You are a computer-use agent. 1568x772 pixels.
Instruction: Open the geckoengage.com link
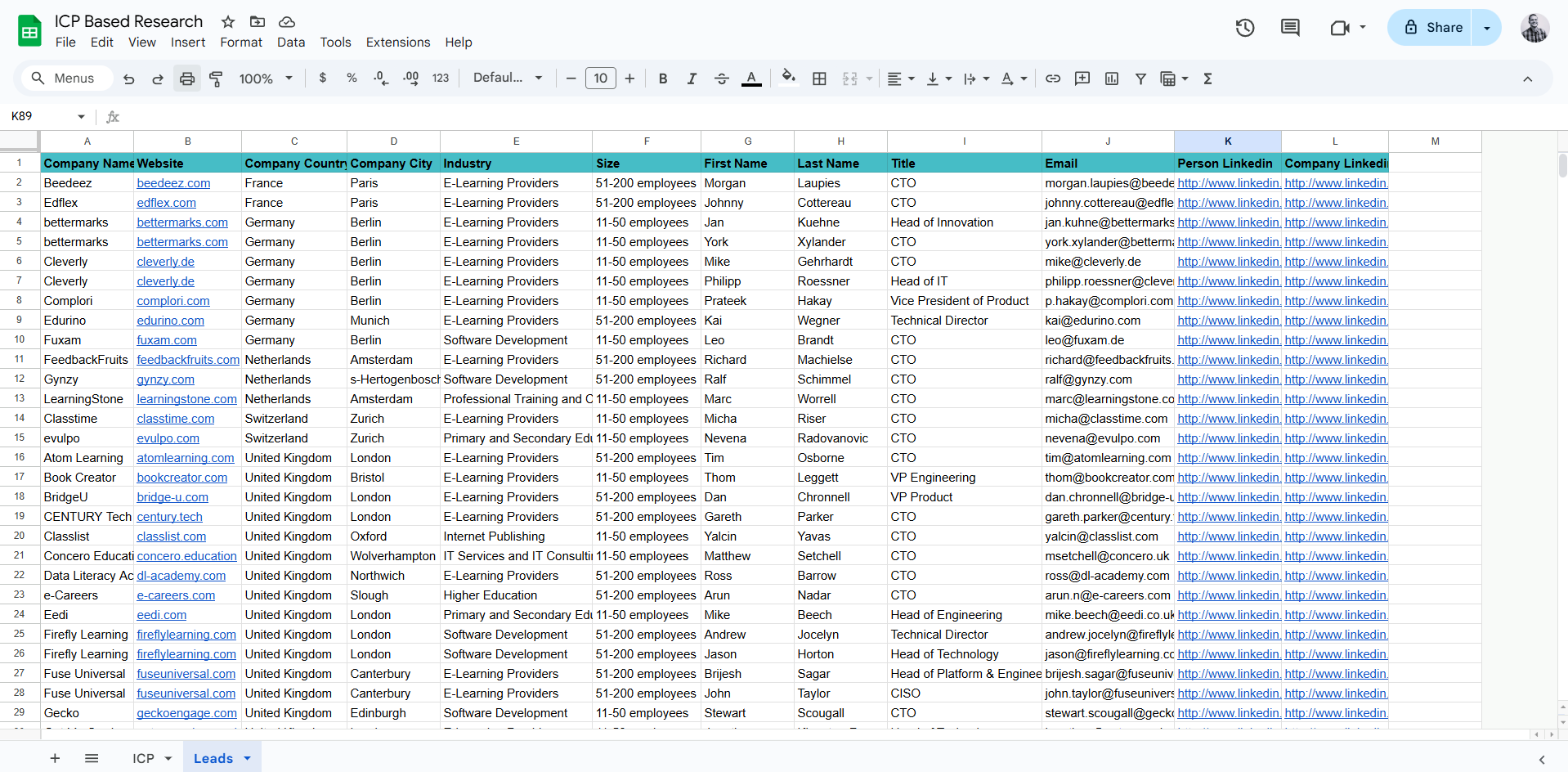(186, 713)
